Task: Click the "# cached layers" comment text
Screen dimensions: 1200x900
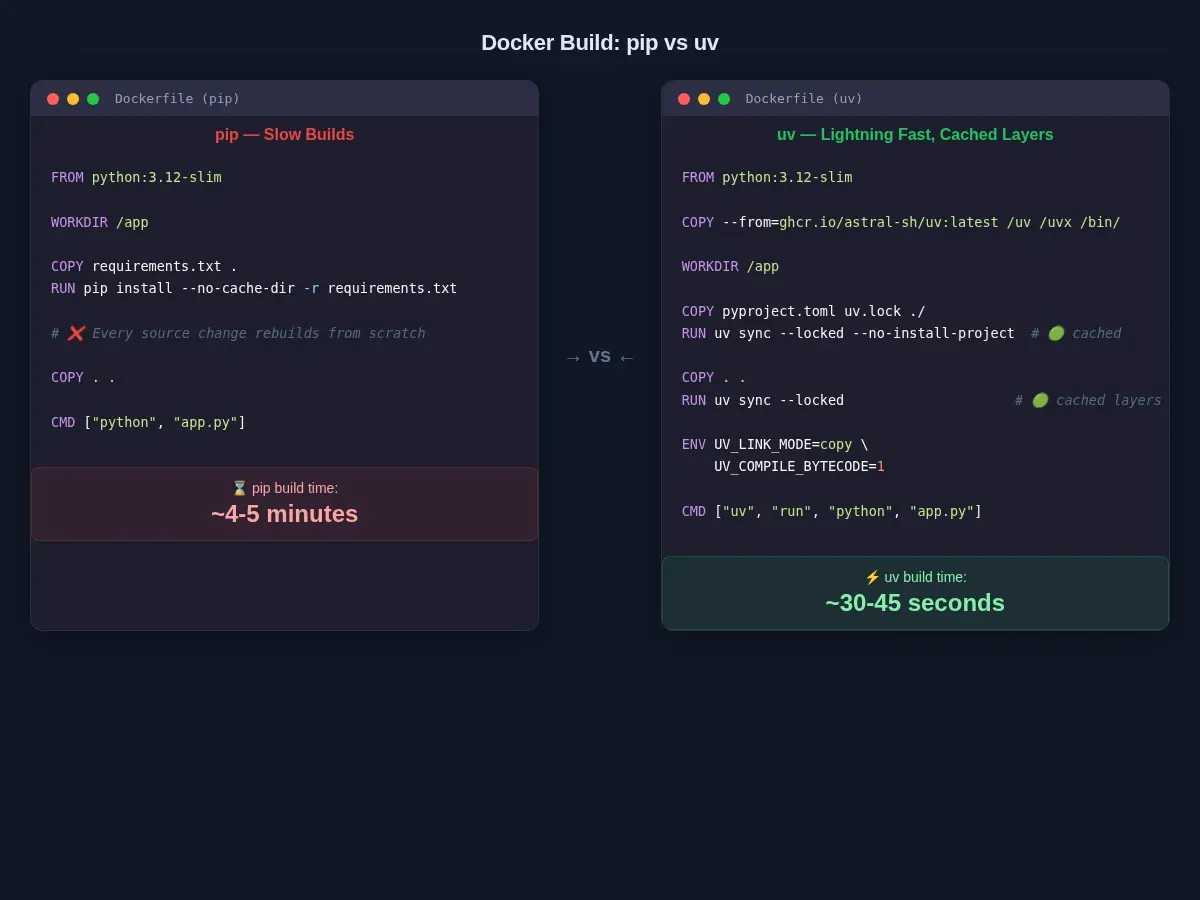Action: [x=1088, y=400]
